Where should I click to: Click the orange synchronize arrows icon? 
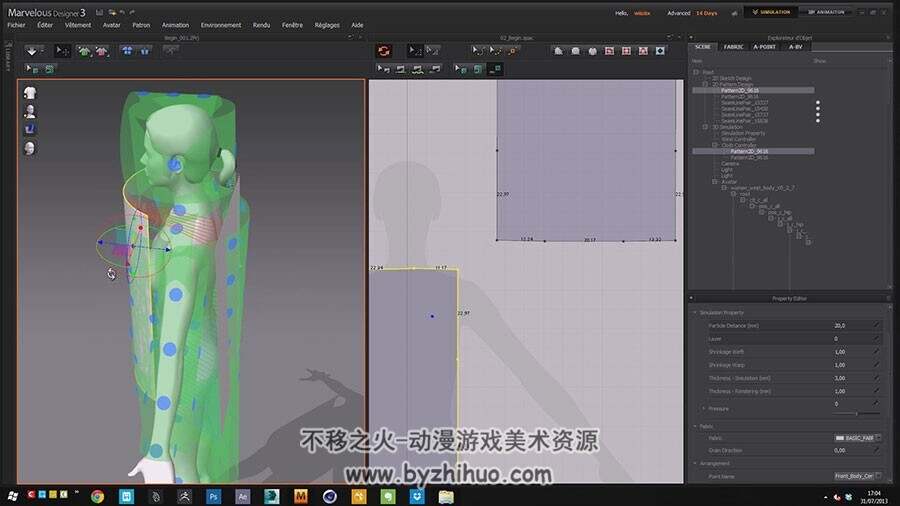[383, 51]
